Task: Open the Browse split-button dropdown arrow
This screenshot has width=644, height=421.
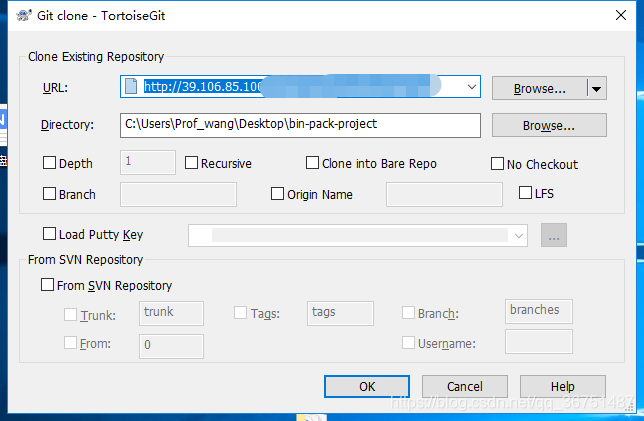Action: 597,88
